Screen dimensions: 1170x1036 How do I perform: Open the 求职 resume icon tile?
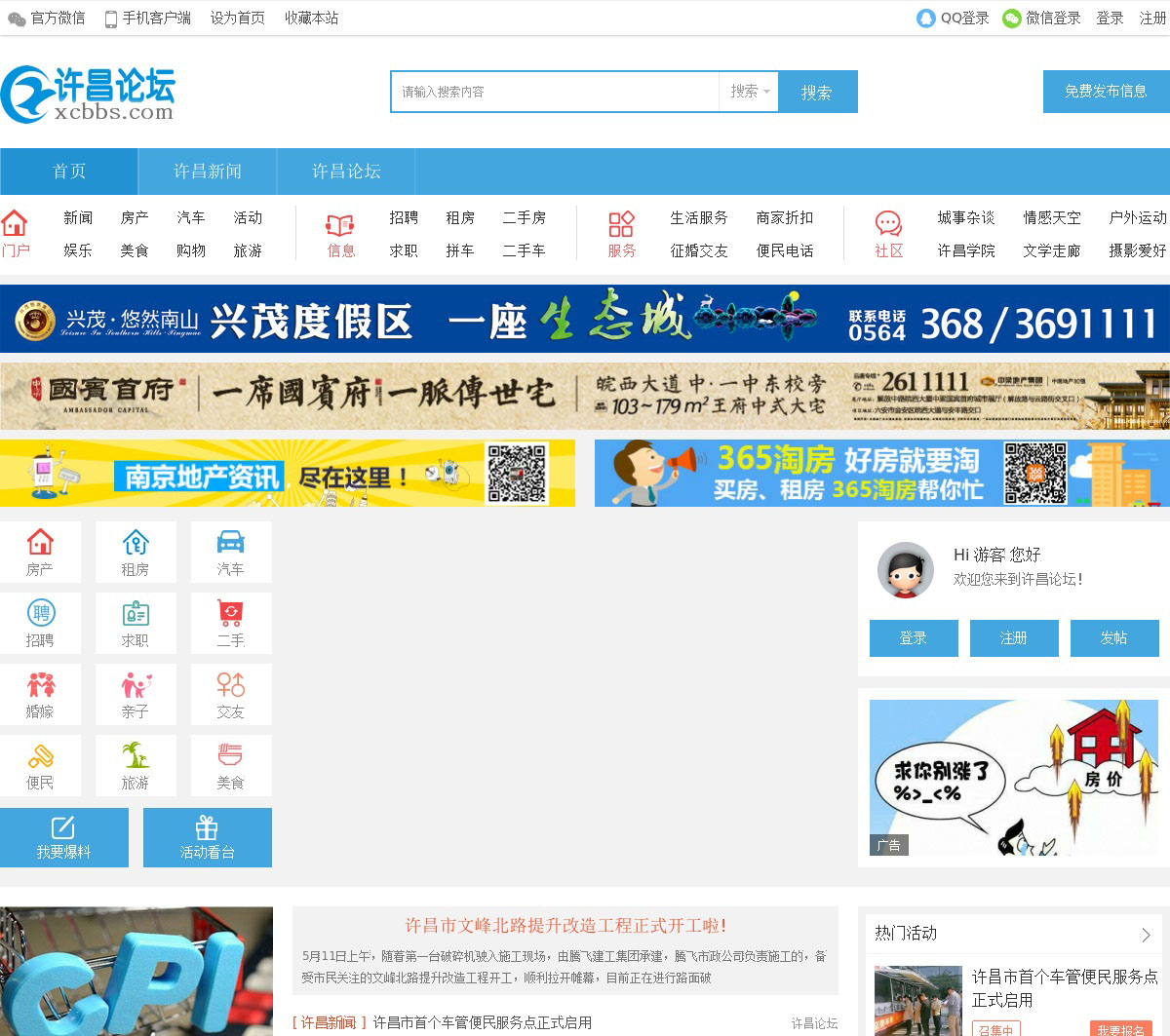[136, 623]
